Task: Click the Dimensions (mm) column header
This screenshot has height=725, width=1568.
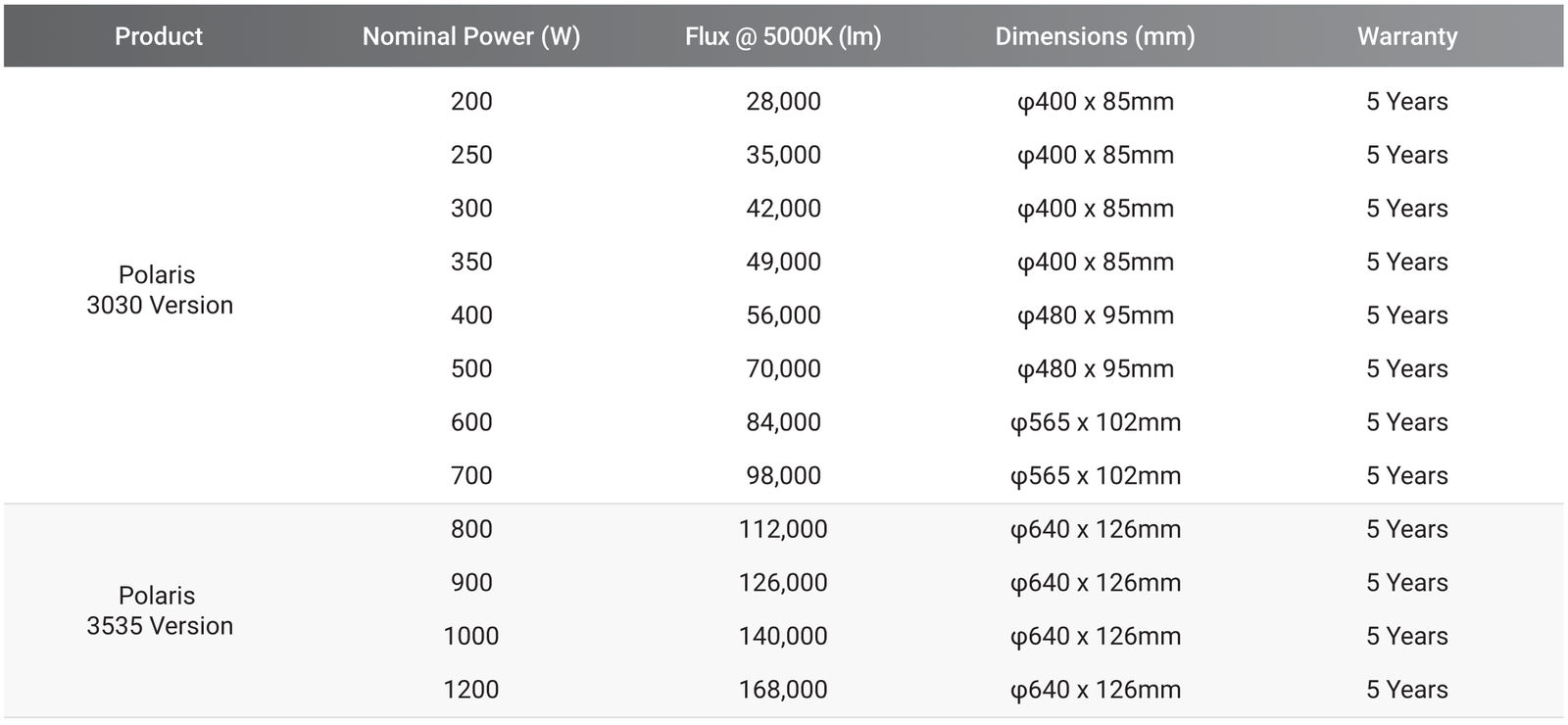Action: [1095, 36]
